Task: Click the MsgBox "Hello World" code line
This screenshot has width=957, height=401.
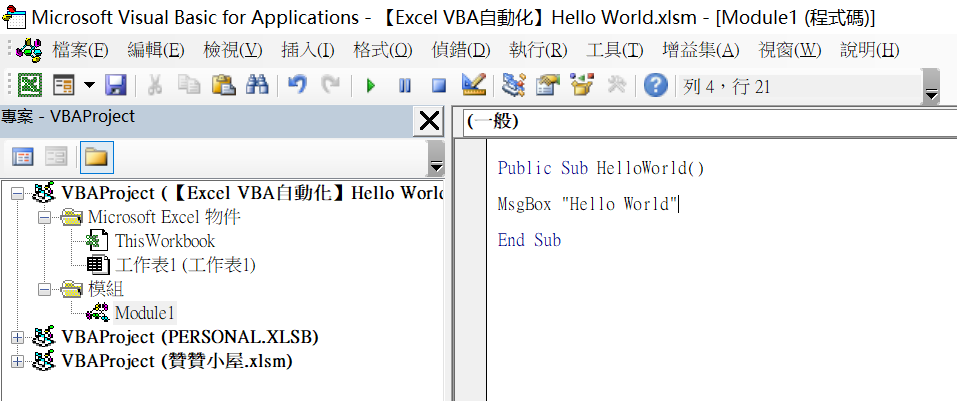Action: point(588,204)
